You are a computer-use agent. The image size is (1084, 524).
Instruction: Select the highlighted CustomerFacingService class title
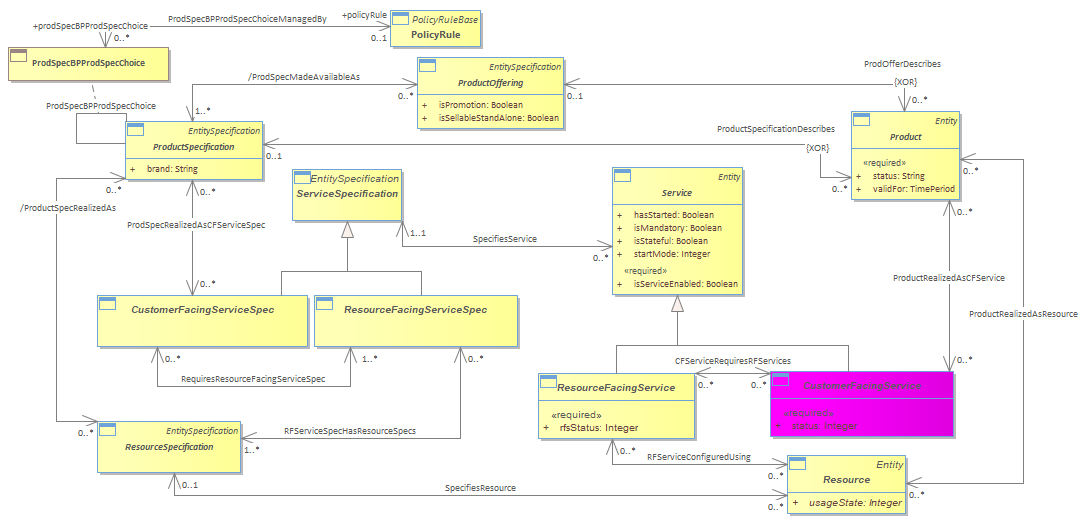click(x=862, y=386)
